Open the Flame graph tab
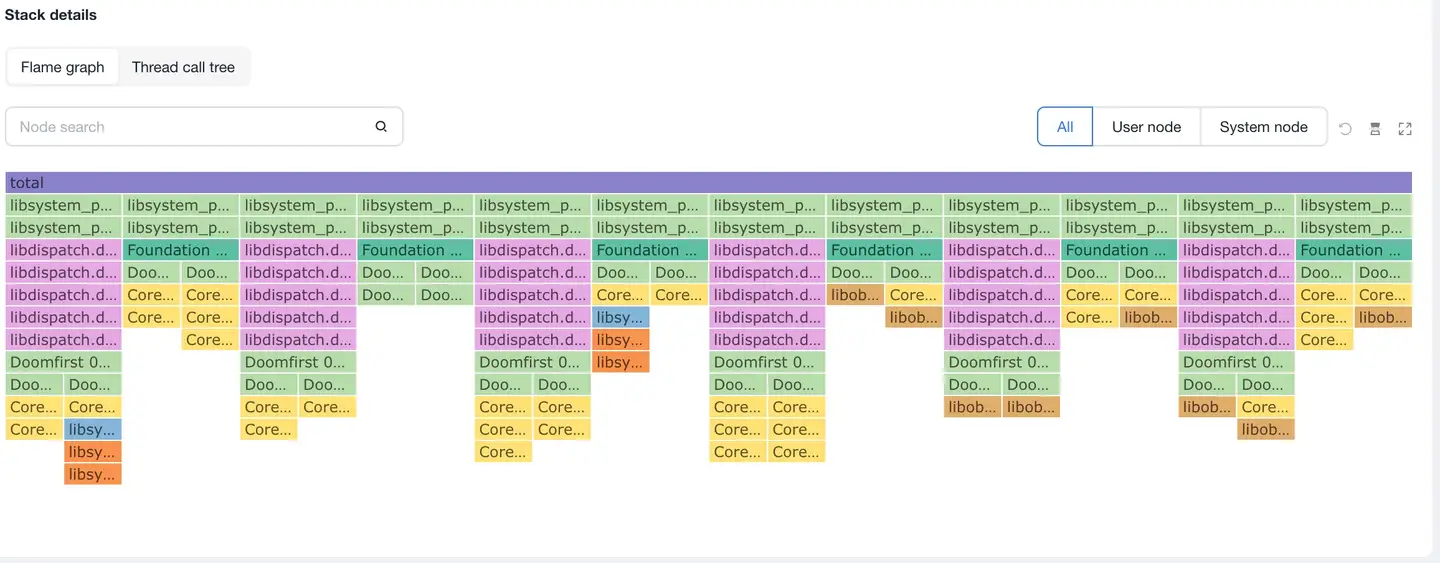The height and width of the screenshot is (563, 1440). [63, 67]
